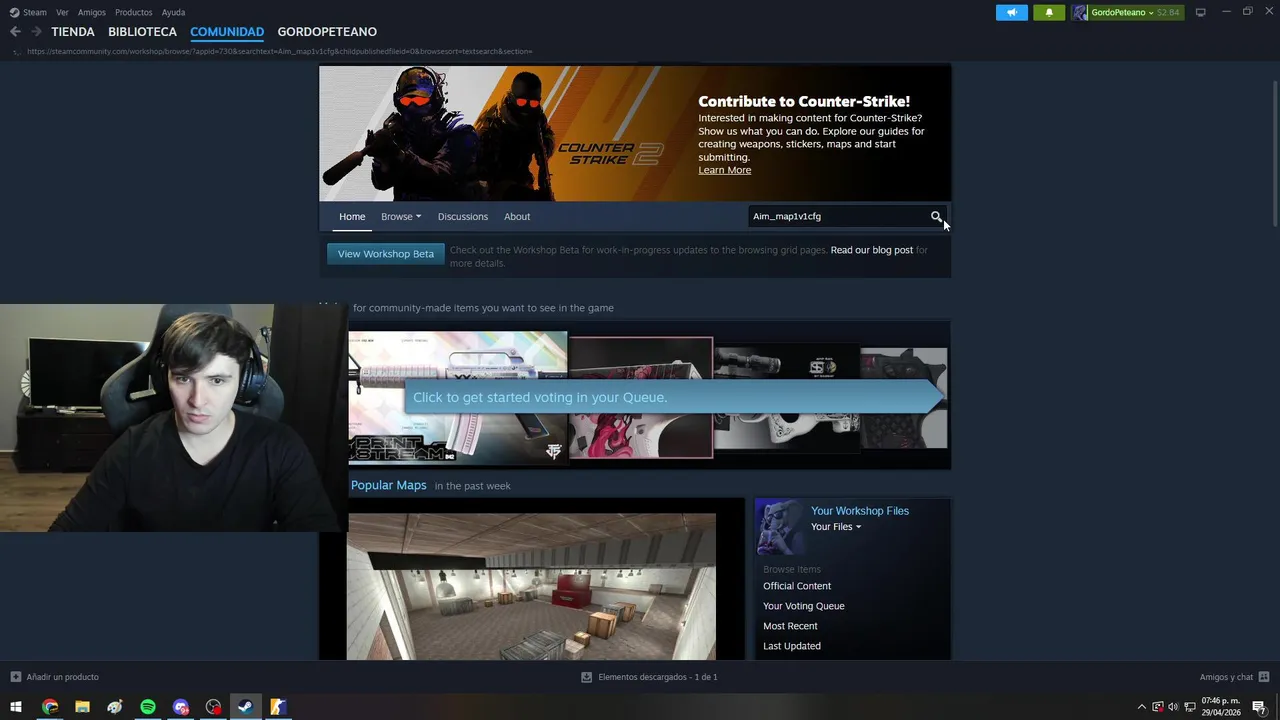
Task: Click the Steam forward navigation arrow
Action: (36, 32)
